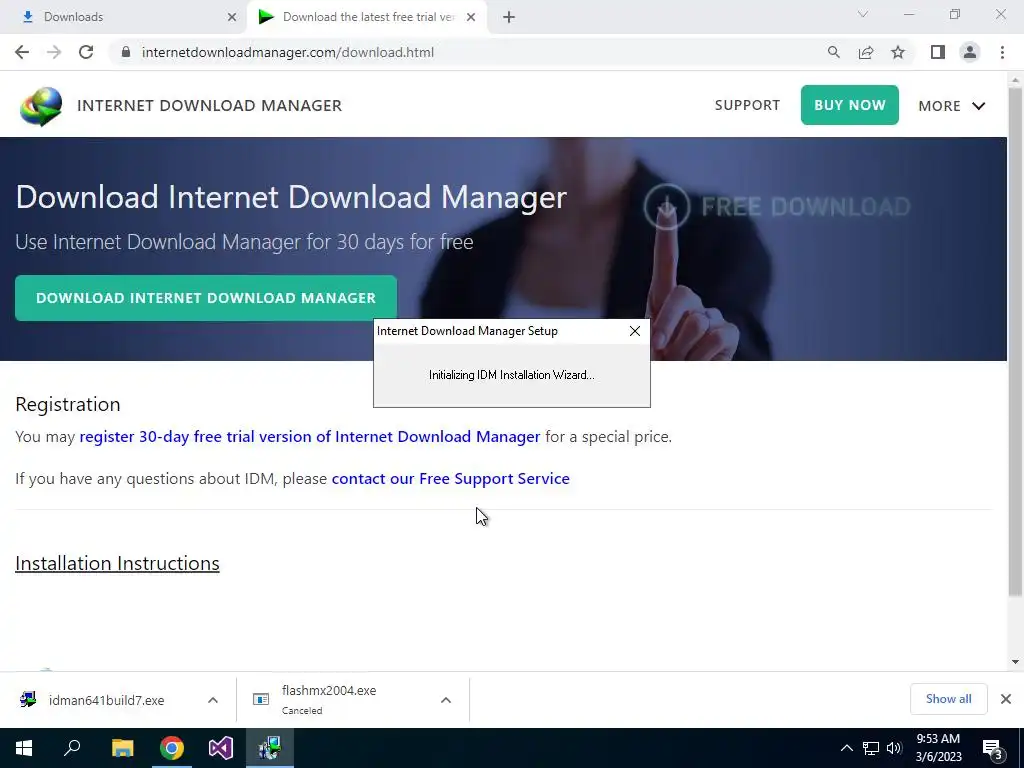The width and height of the screenshot is (1024, 768).
Task: Open Visual Studio from the taskbar
Action: pyautogui.click(x=221, y=748)
